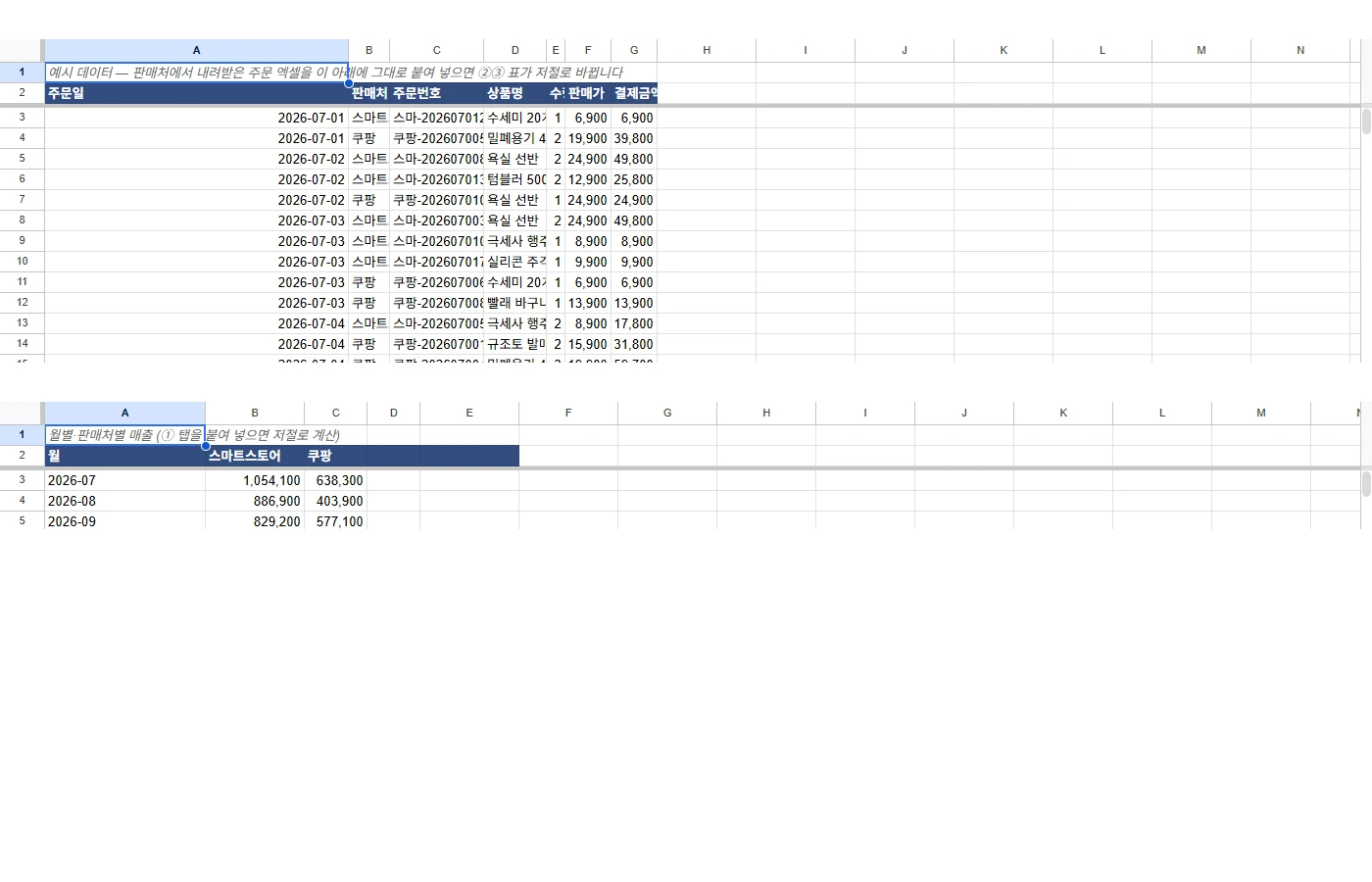
Task: Select the 상품명 header cell
Action: click(515, 93)
